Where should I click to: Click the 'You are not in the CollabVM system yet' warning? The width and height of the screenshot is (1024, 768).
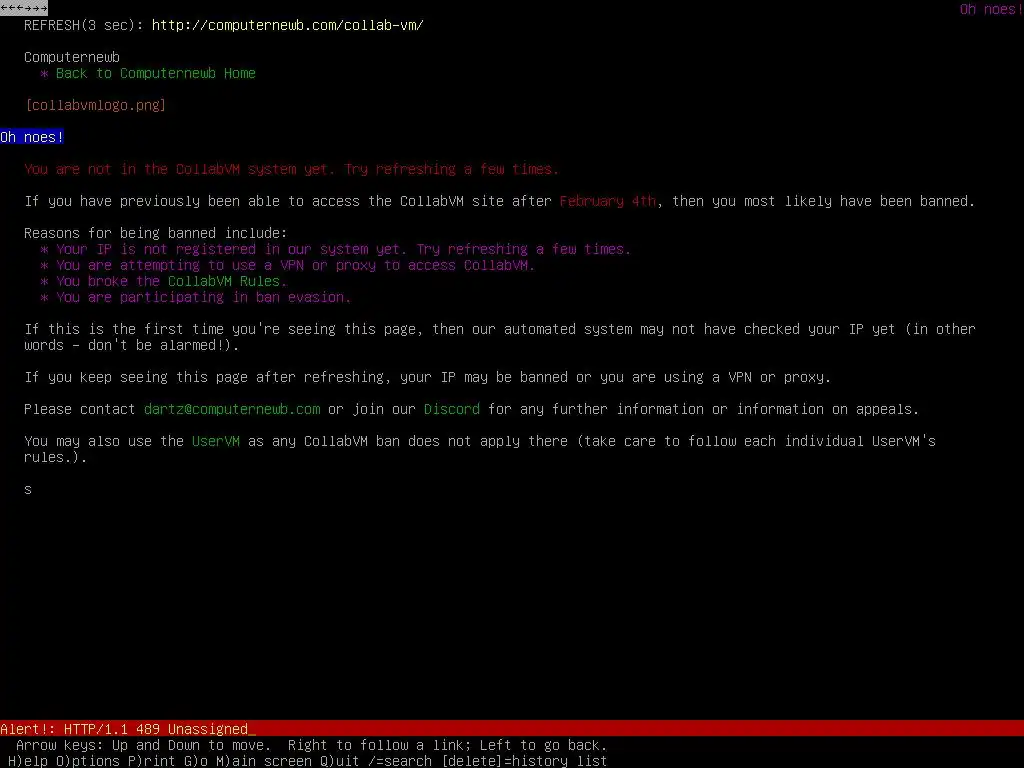pos(291,169)
